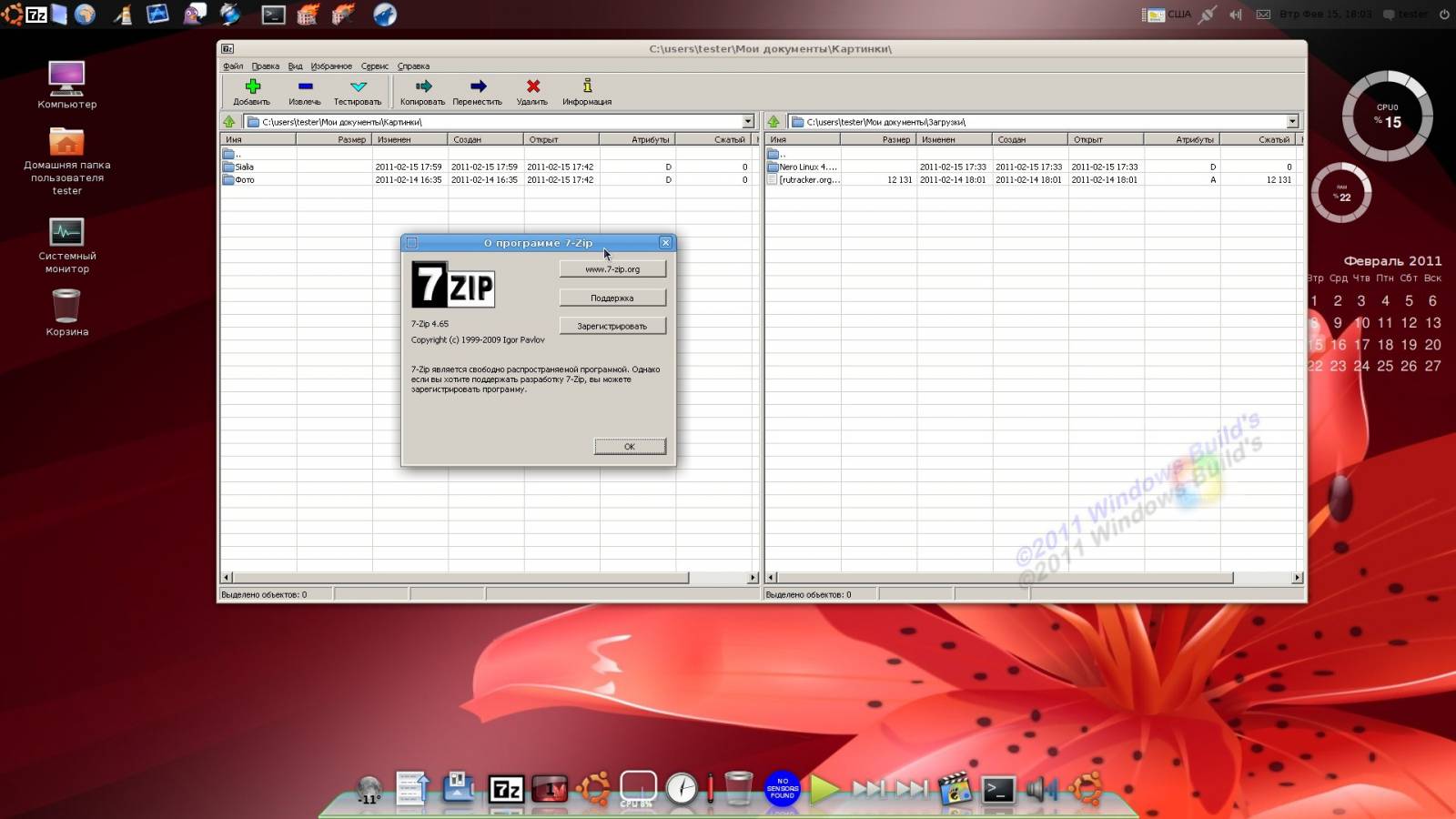
Task: Expand the left panel path dropdown
Action: point(748,121)
